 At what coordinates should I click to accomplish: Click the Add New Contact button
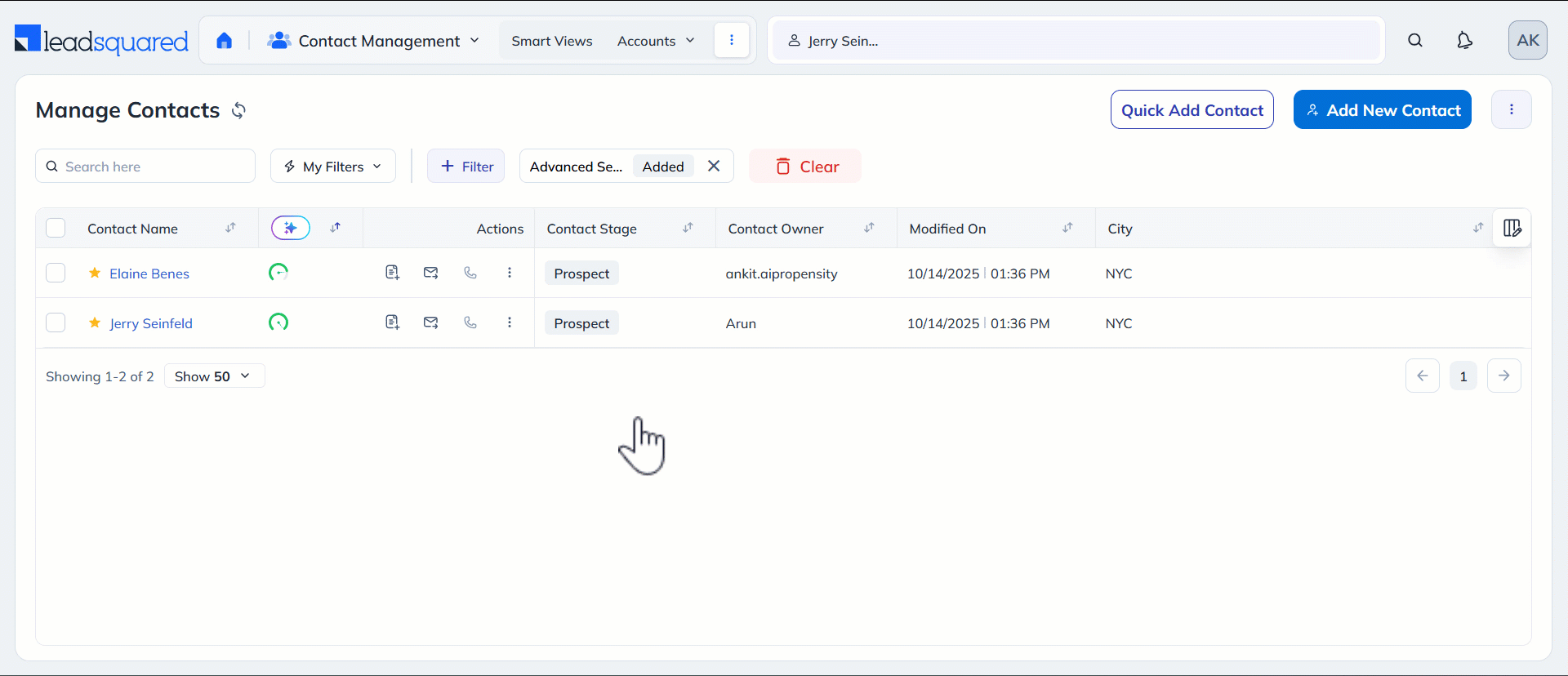[x=1382, y=110]
